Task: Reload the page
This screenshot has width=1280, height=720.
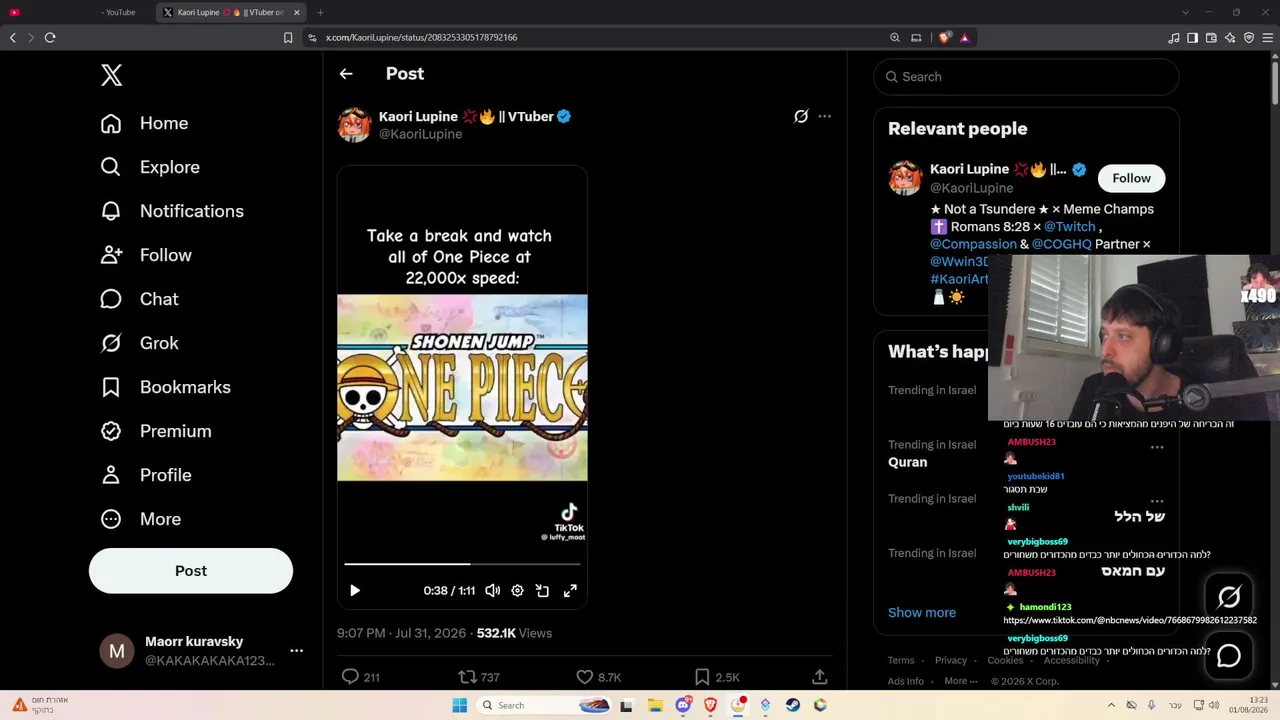Action: click(50, 38)
